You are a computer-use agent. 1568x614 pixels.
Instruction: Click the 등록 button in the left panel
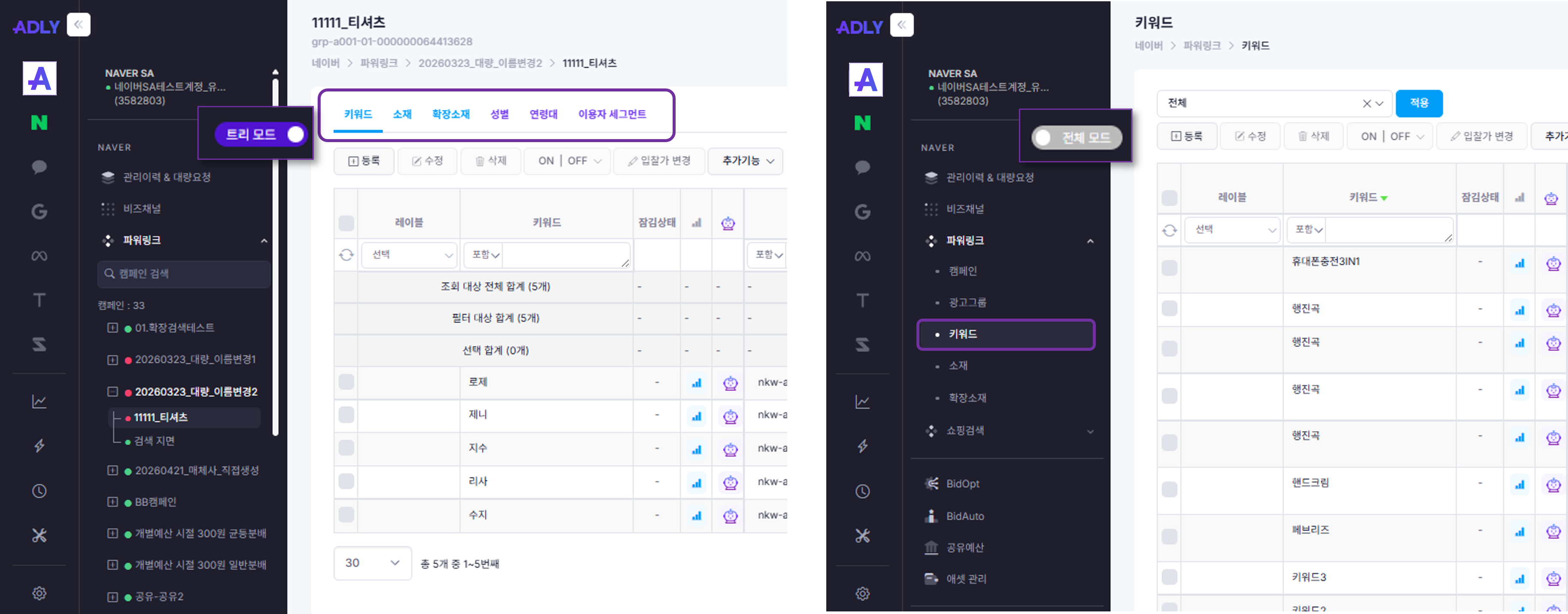click(364, 161)
